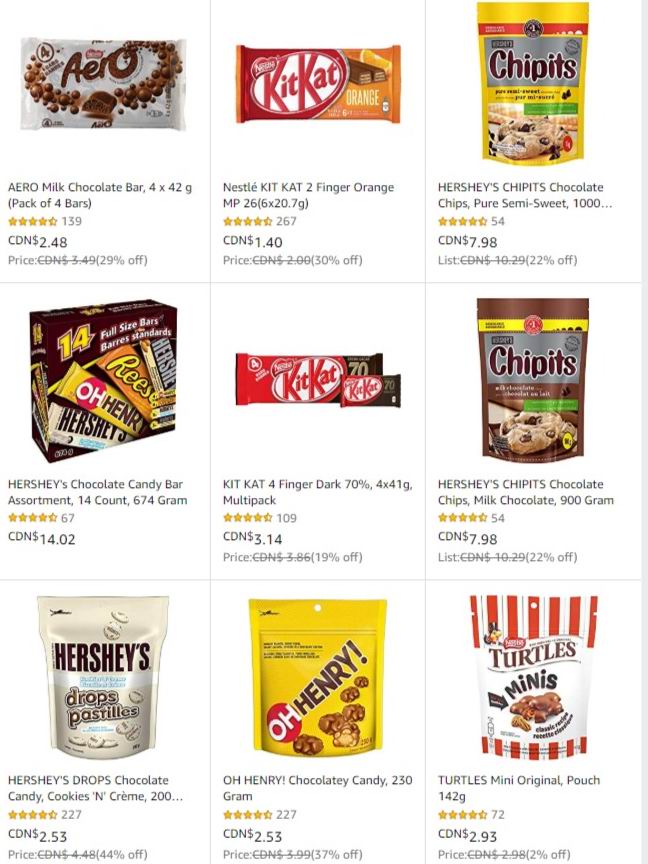Viewport: 648px width, 864px height.
Task: Open the Oh Henry! yellow bag image
Action: coord(318,677)
